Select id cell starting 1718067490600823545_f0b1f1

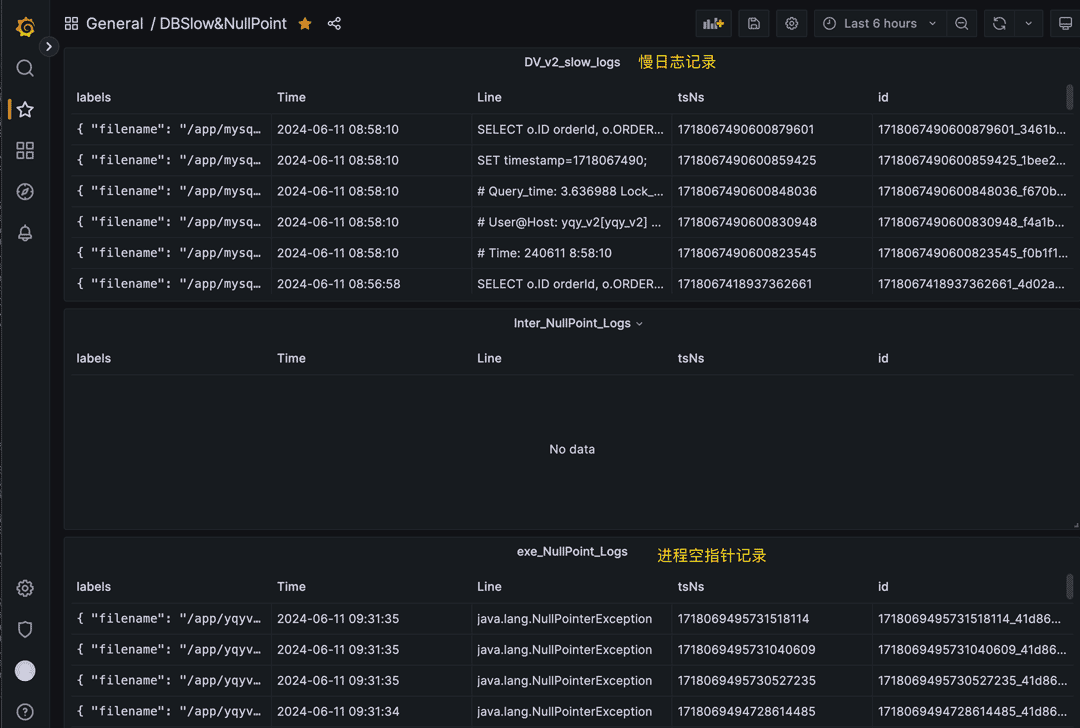973,253
